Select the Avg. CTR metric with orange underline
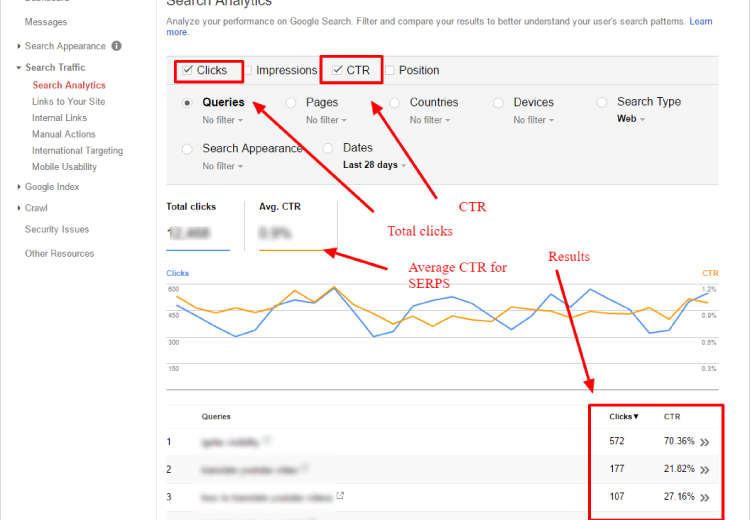The width and height of the screenshot is (750, 520). pos(289,225)
